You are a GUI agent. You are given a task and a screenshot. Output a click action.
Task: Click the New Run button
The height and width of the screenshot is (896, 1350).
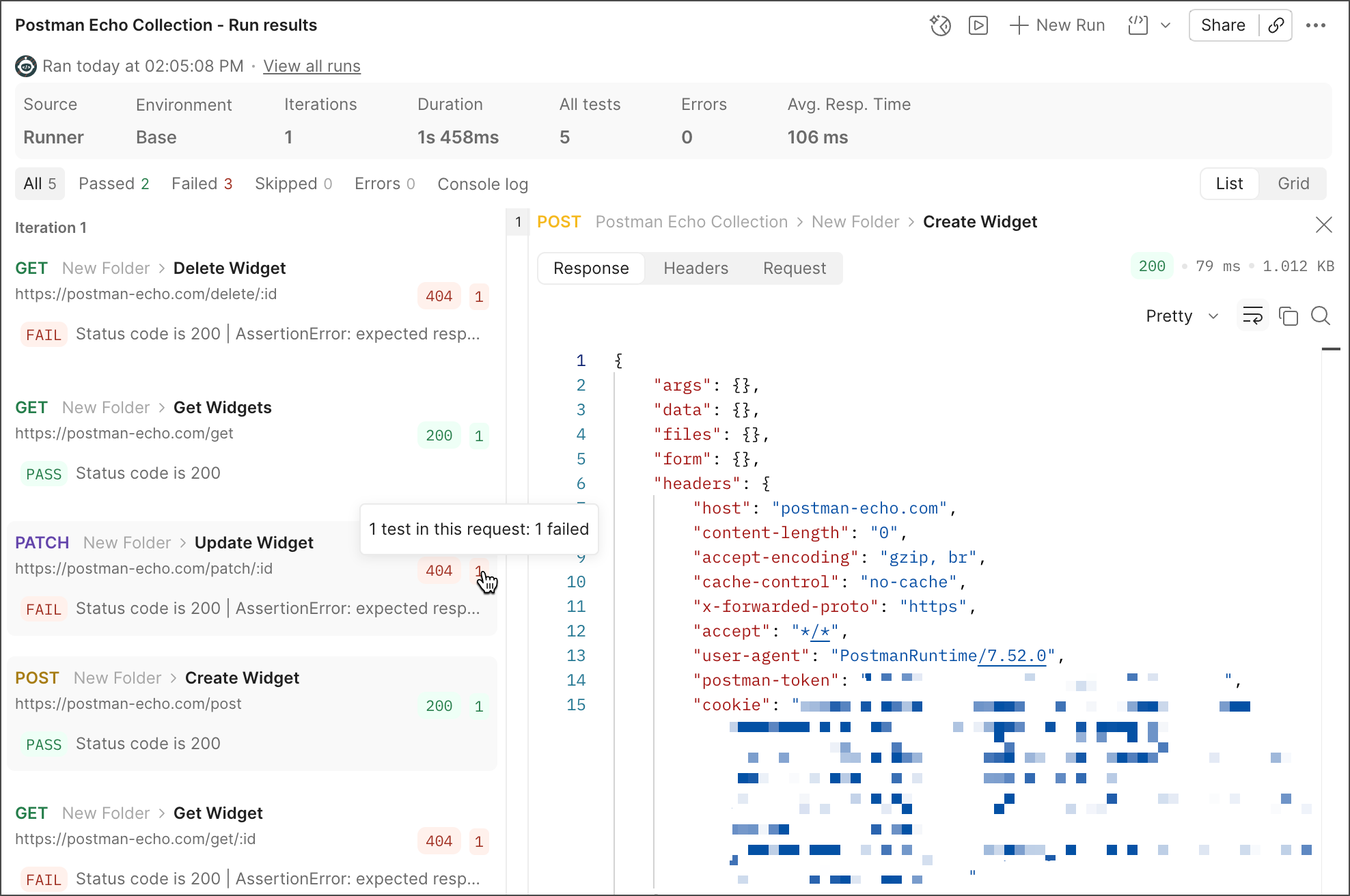(1057, 25)
